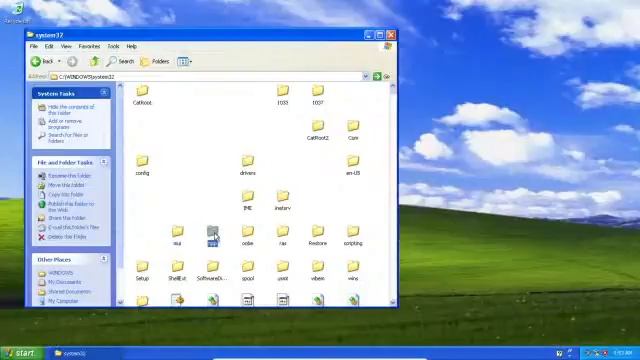Image resolution: width=640 pixels, height=360 pixels.
Task: Select the IME folder
Action: [248, 200]
